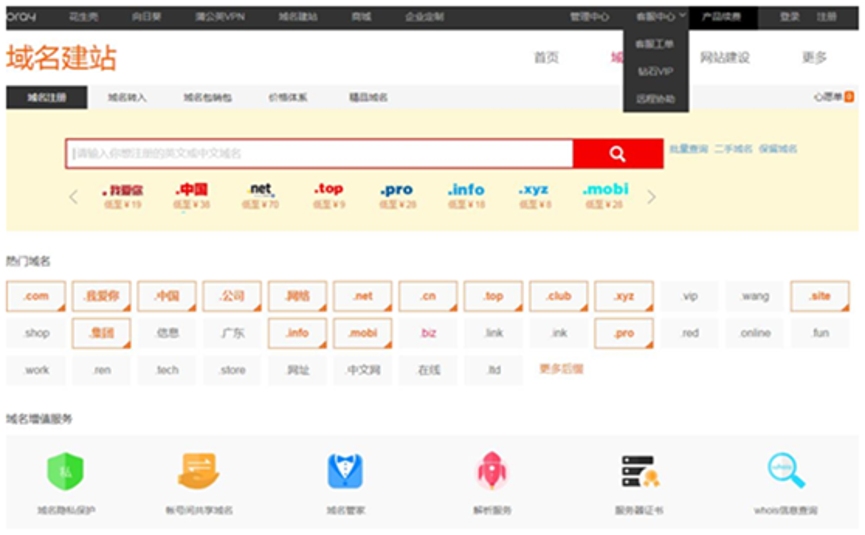Open the orange account domain sharing icon
This screenshot has width=865, height=535.
pos(198,470)
